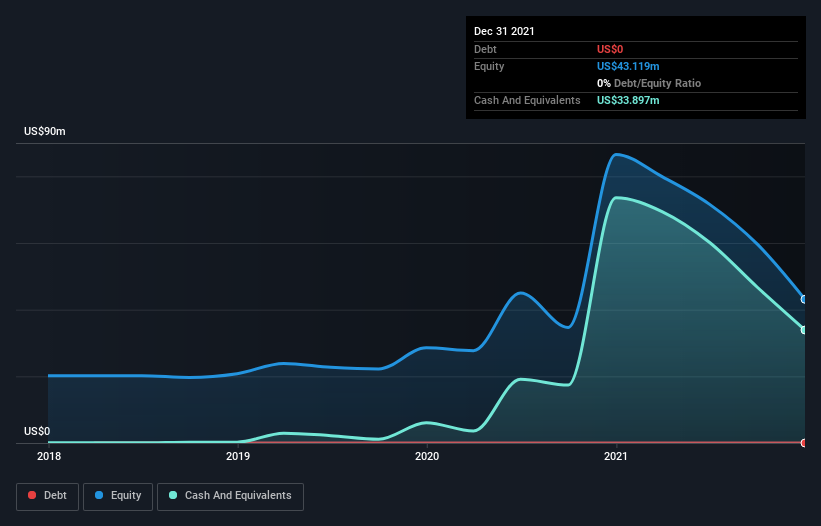Click the 2019 x-axis label

tap(238, 456)
